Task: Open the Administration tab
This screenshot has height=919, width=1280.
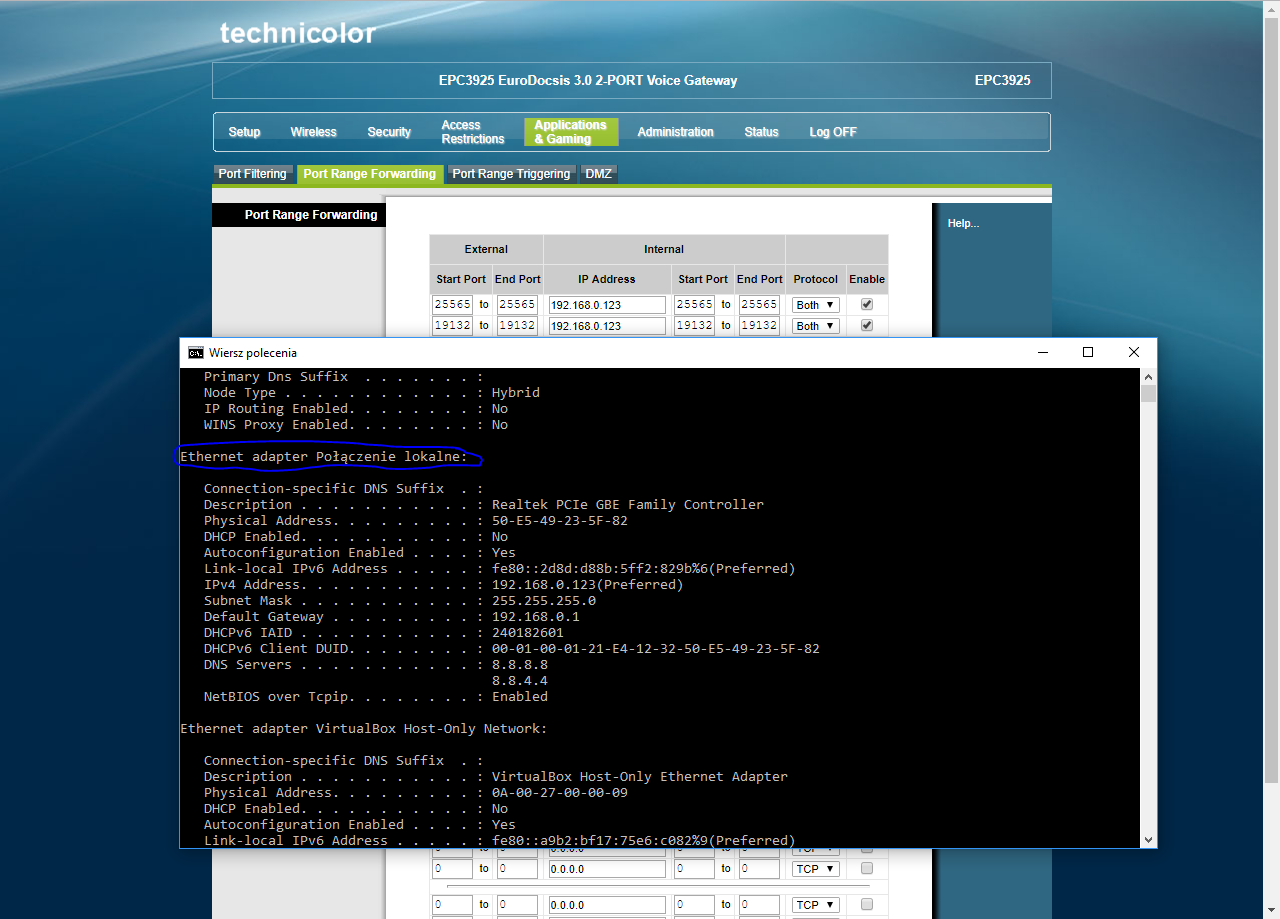Action: click(676, 132)
